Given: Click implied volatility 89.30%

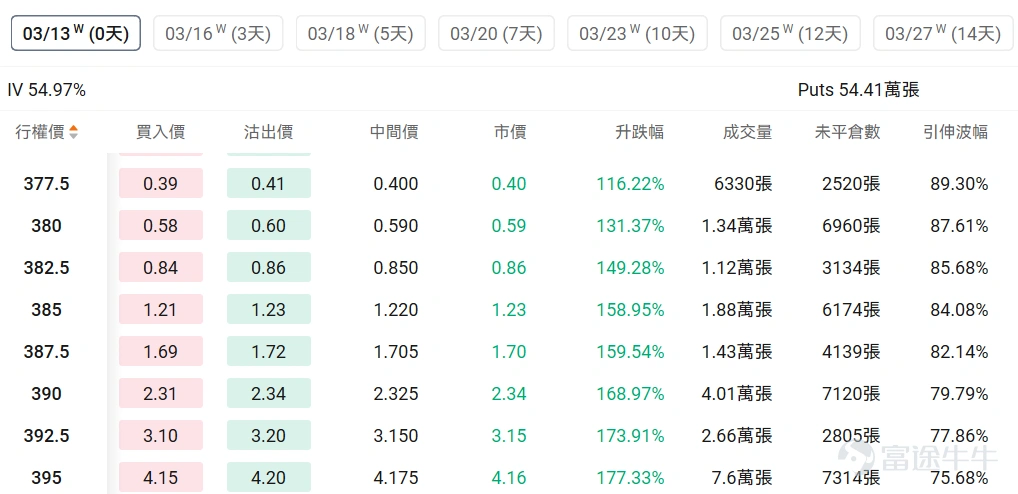Looking at the screenshot, I should point(959,184).
